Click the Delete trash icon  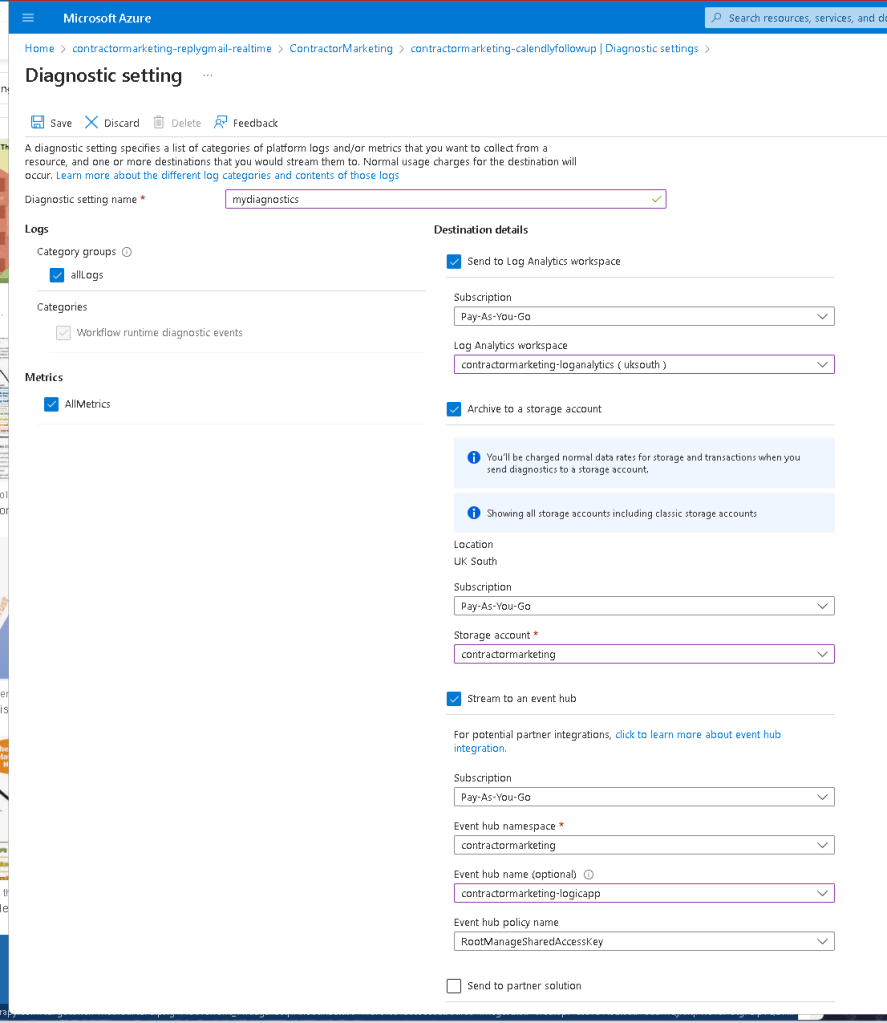click(x=158, y=122)
